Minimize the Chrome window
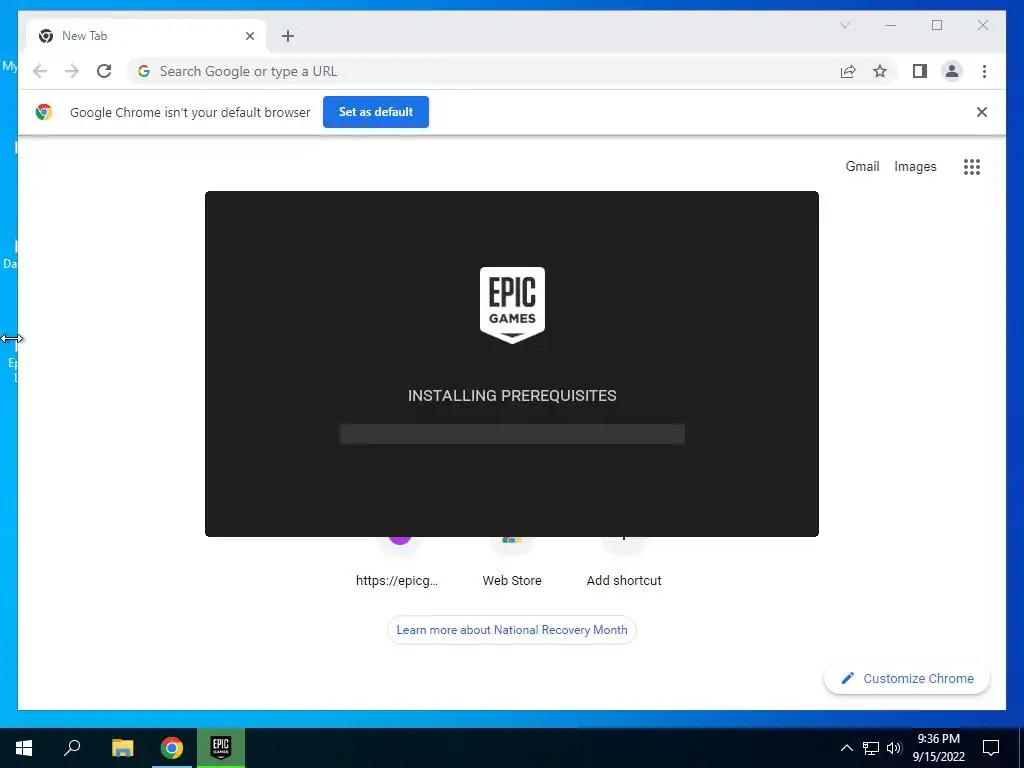This screenshot has width=1024, height=768. pyautogui.click(x=891, y=25)
